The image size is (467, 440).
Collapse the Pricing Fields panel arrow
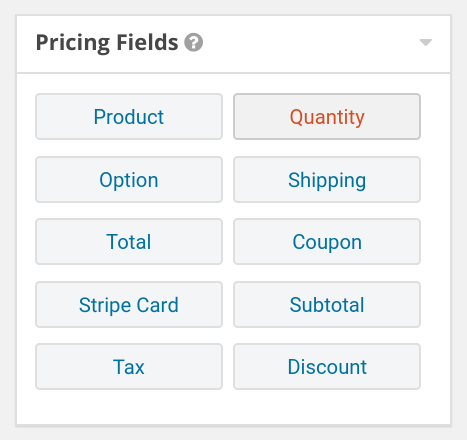[x=426, y=43]
